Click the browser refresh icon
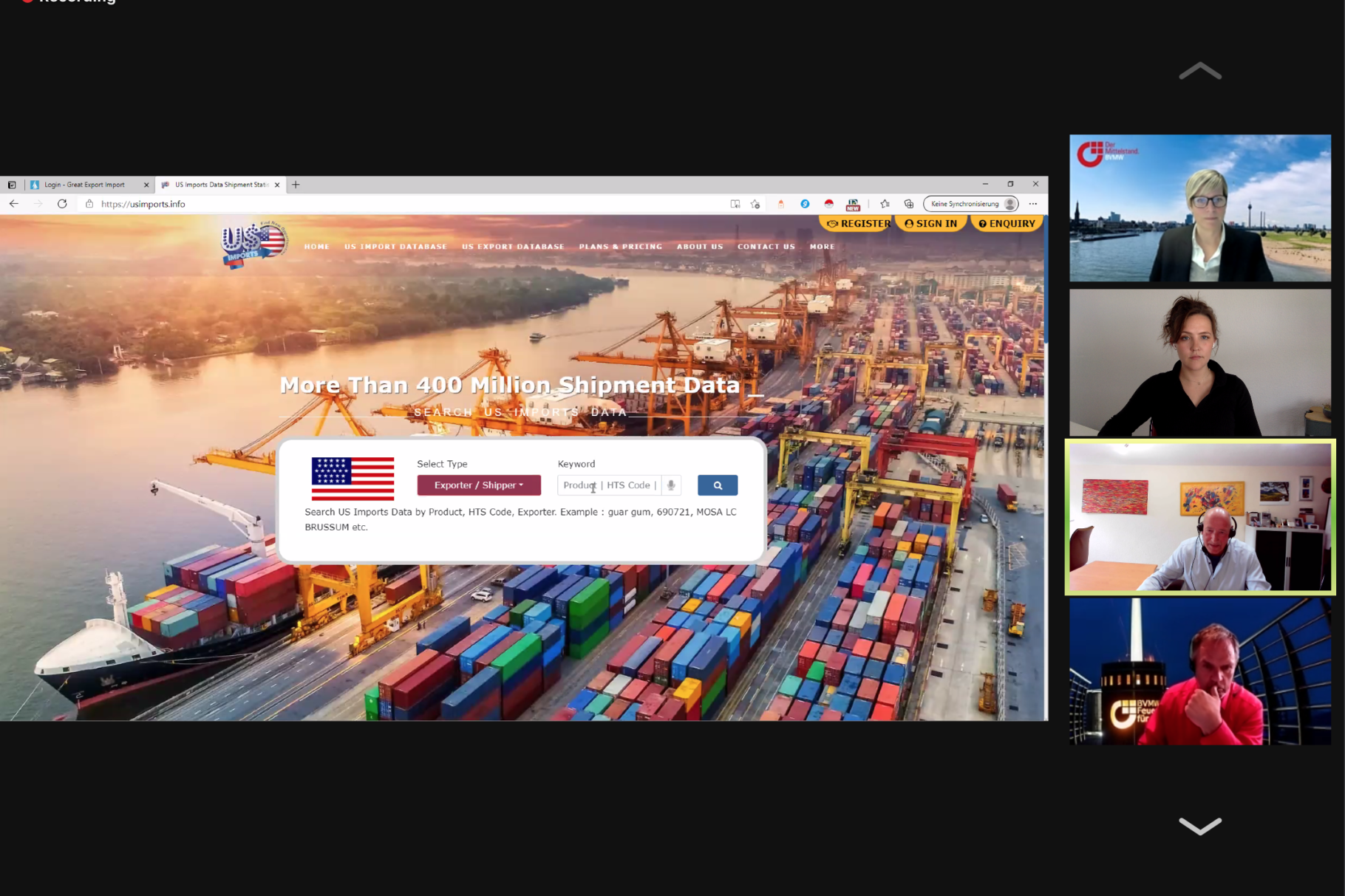The image size is (1345, 896). (62, 204)
